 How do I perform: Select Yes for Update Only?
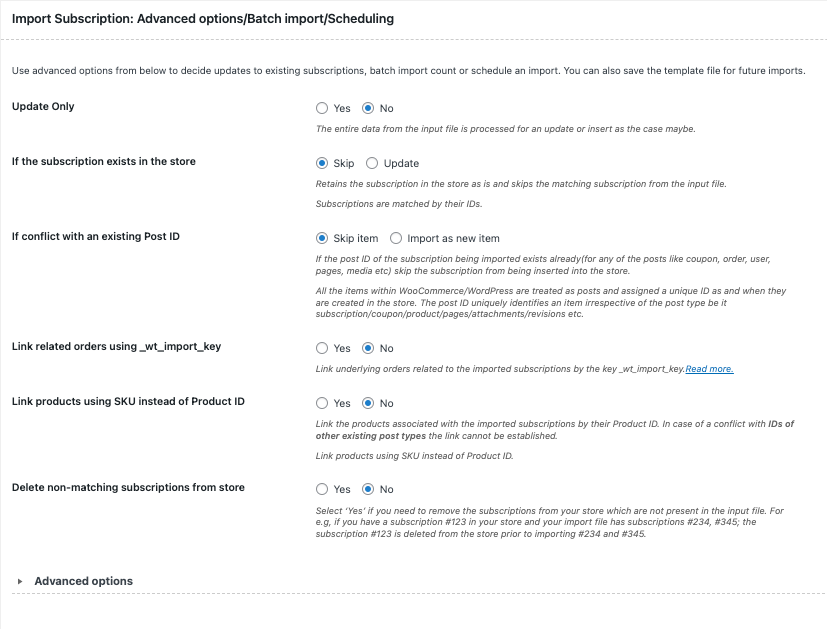[x=322, y=108]
